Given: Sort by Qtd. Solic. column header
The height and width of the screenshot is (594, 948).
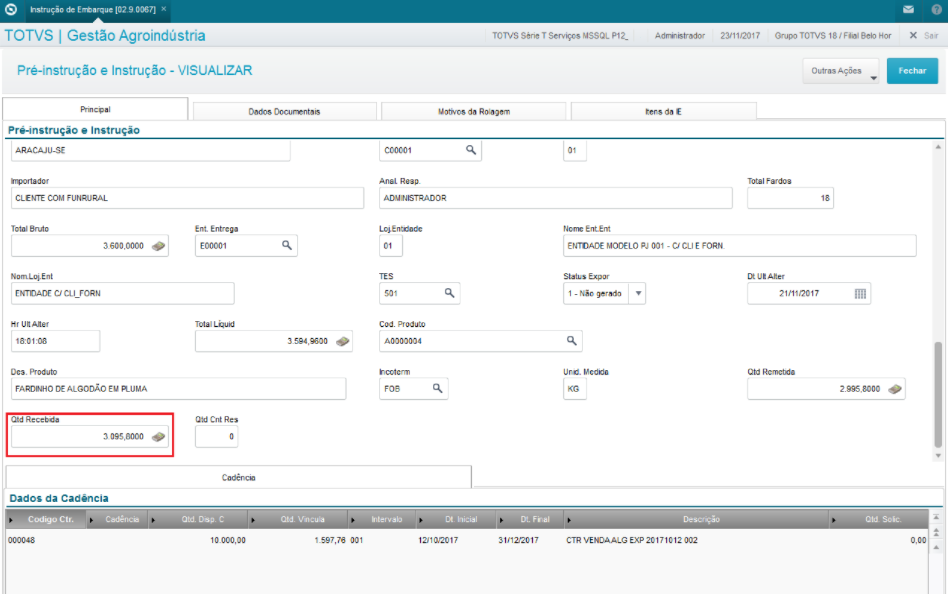Looking at the screenshot, I should click(878, 519).
